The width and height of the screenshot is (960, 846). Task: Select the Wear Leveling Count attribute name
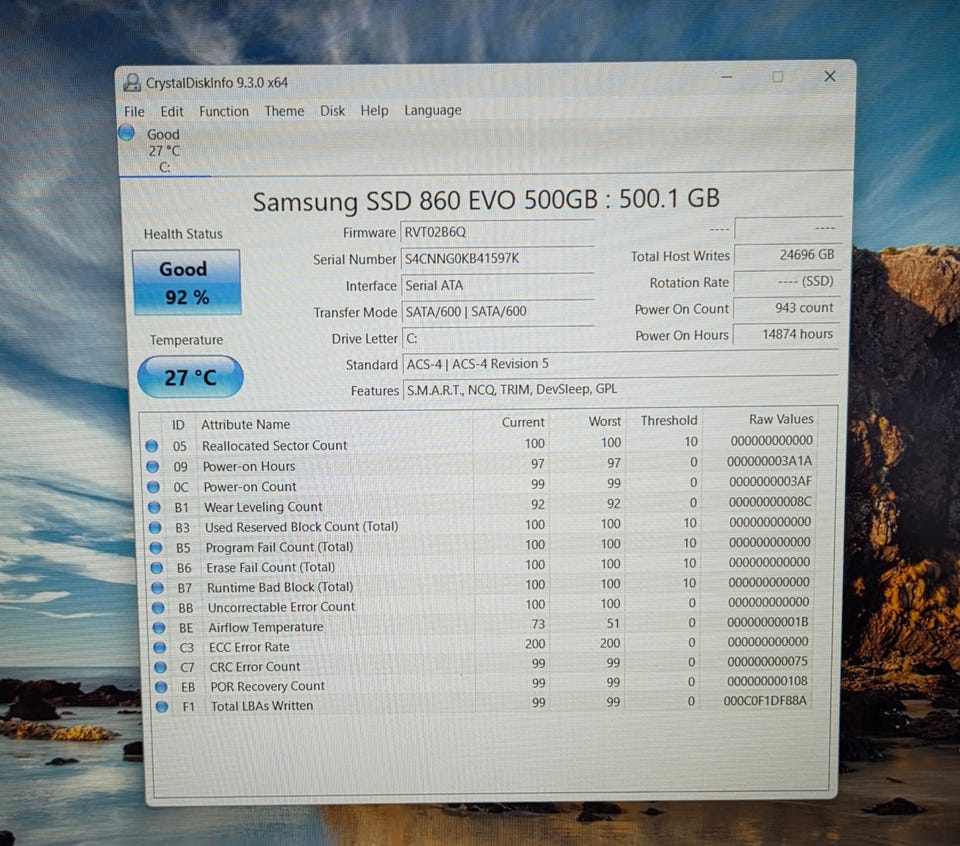(x=263, y=507)
